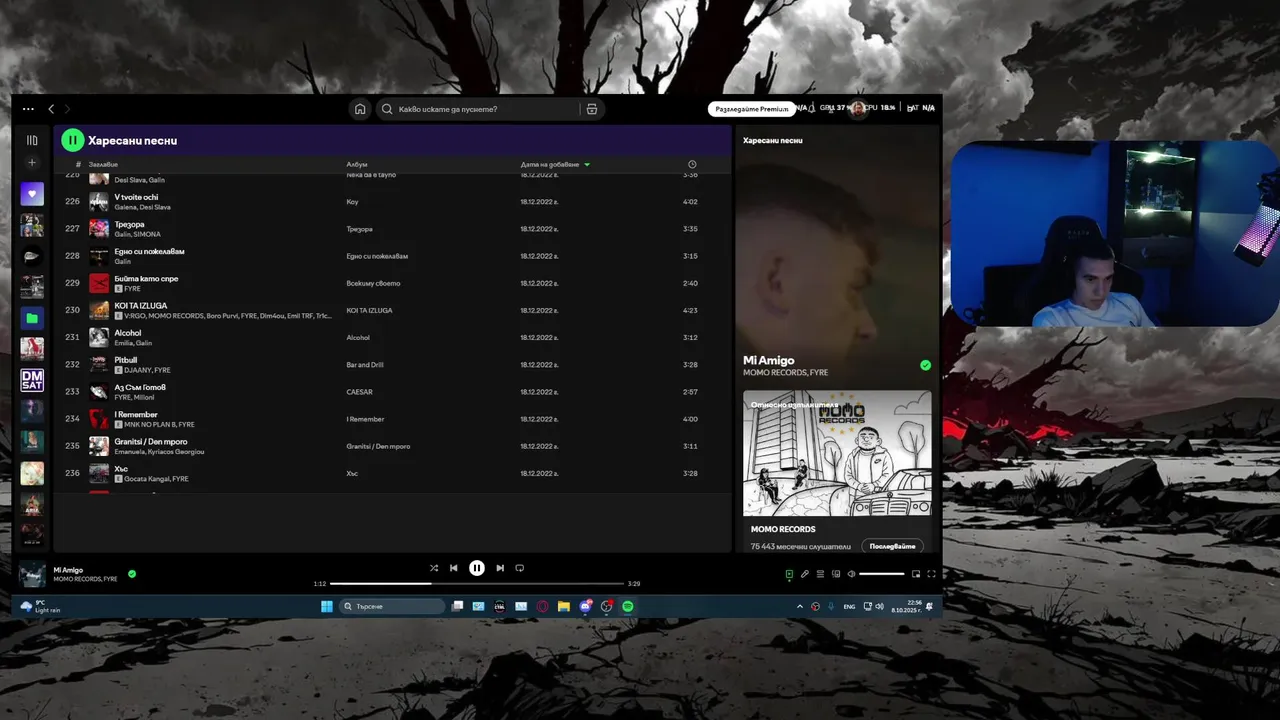Open the album link 'CAESAR'
The image size is (1280, 720).
[359, 392]
